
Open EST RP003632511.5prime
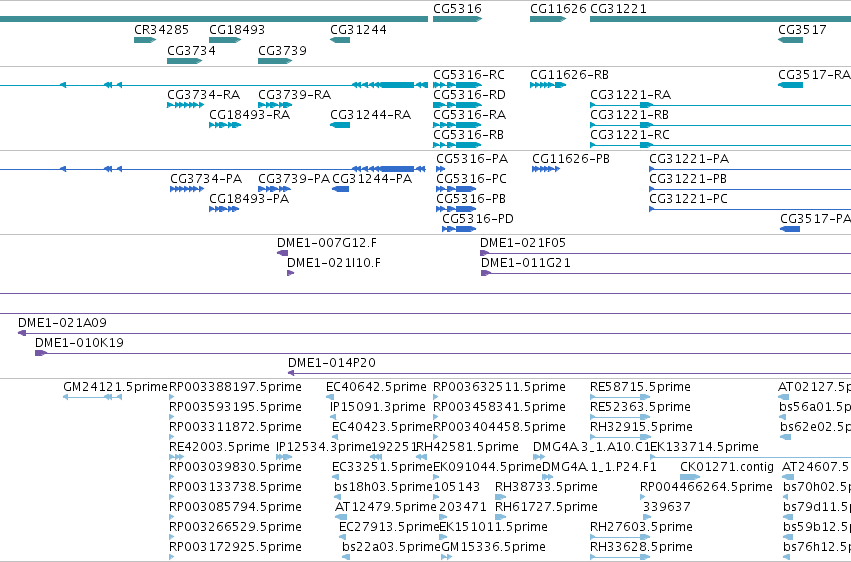tap(436, 397)
